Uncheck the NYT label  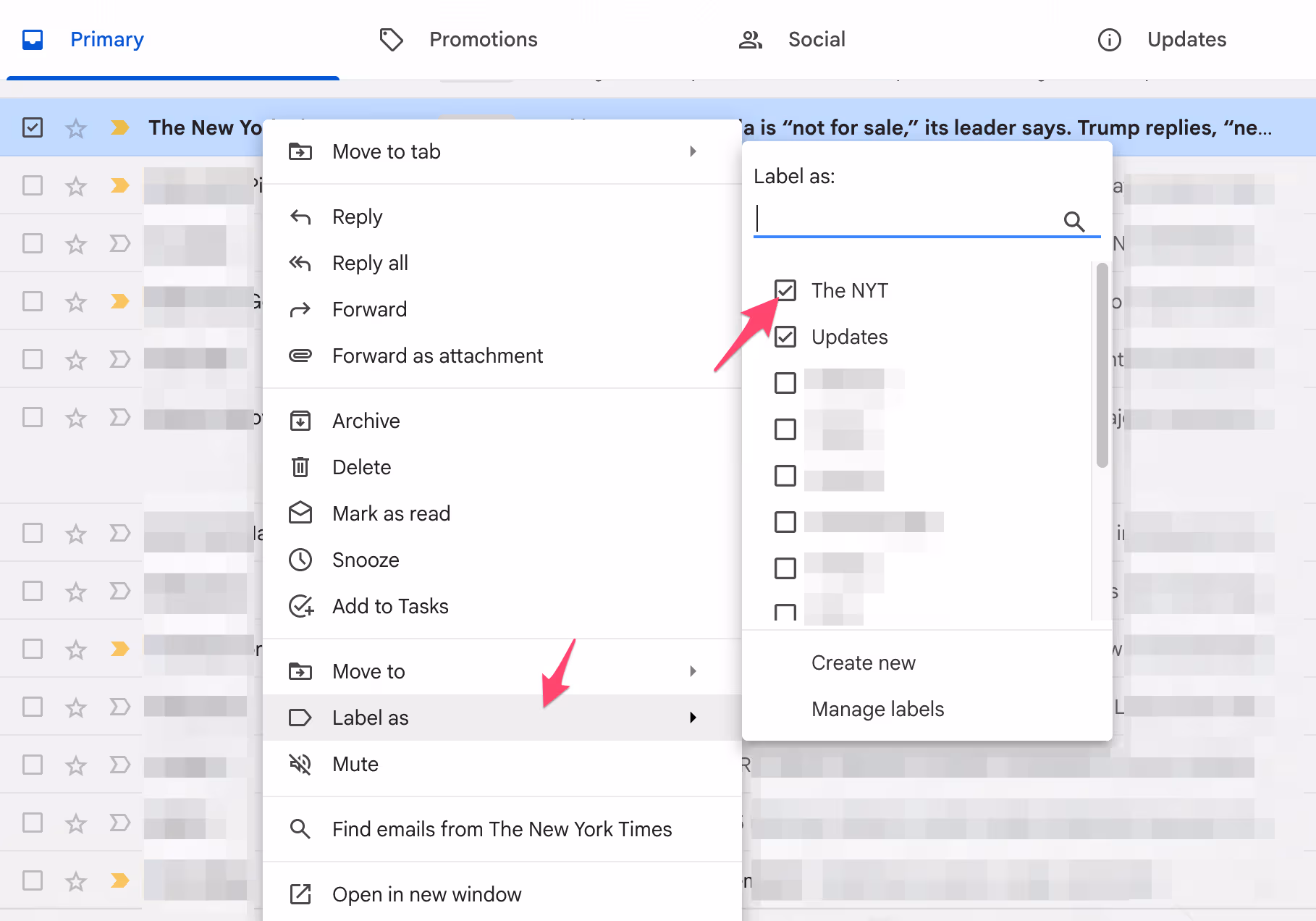785,290
